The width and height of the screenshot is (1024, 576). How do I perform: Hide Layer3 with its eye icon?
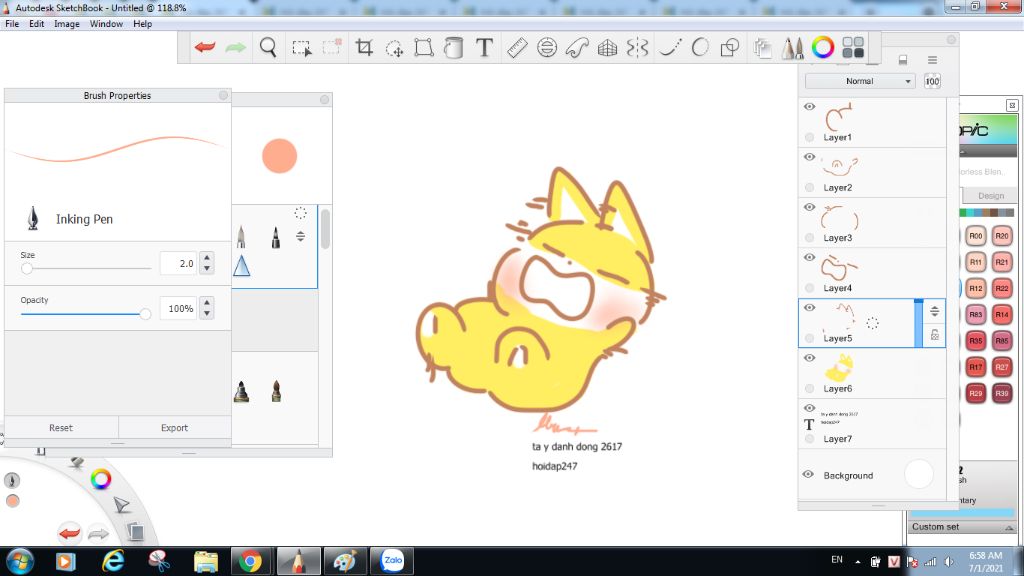810,207
